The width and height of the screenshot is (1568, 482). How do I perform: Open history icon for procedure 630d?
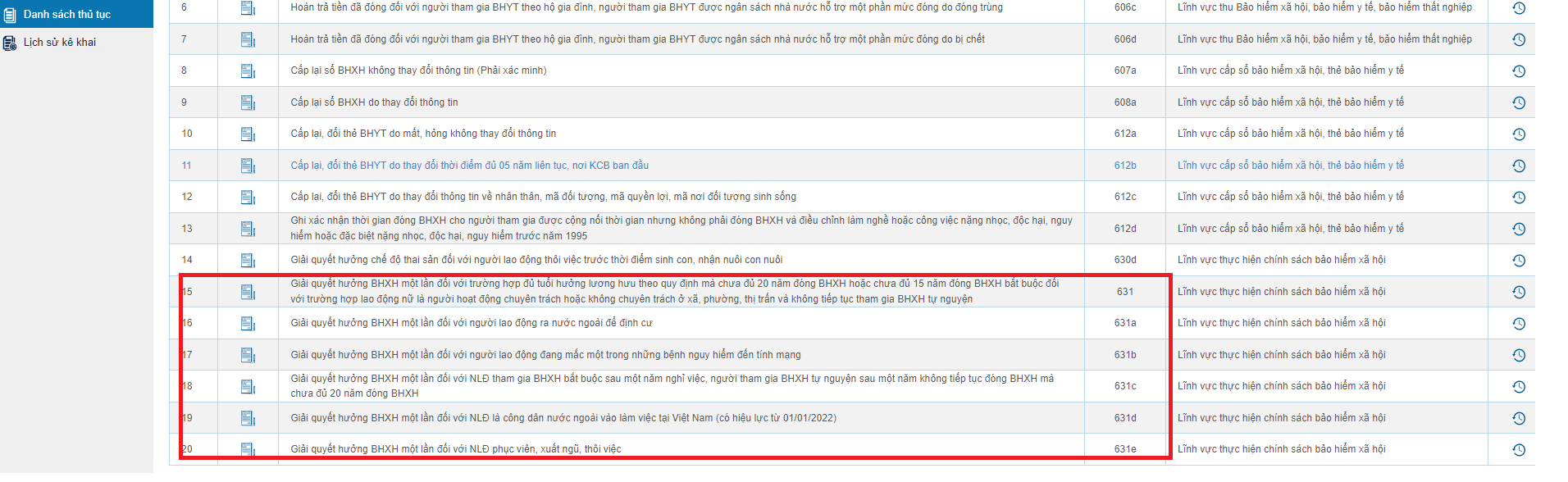coord(1518,261)
